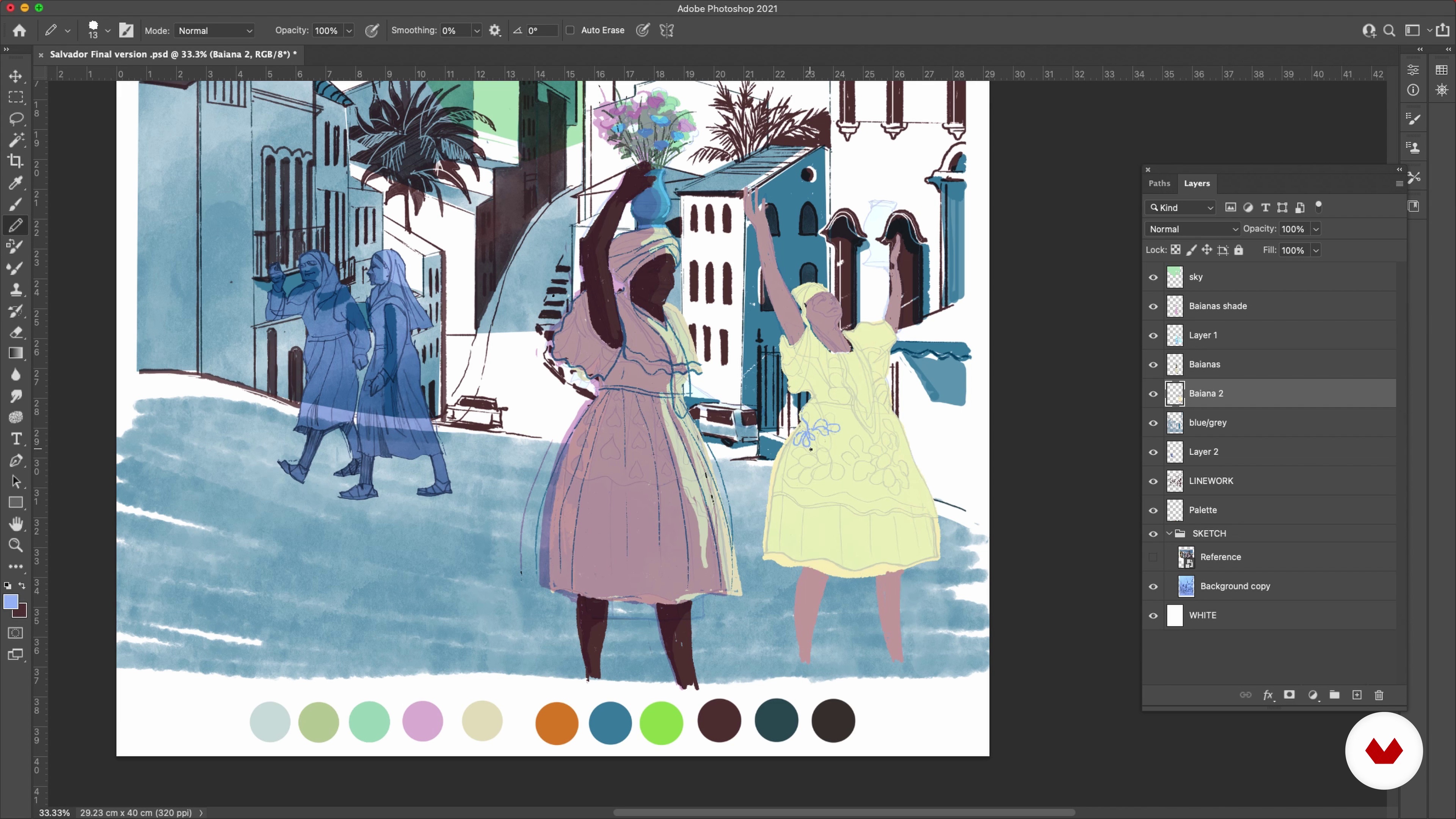This screenshot has height=819, width=1456.
Task: Create a new layer with plus icon
Action: click(1357, 695)
